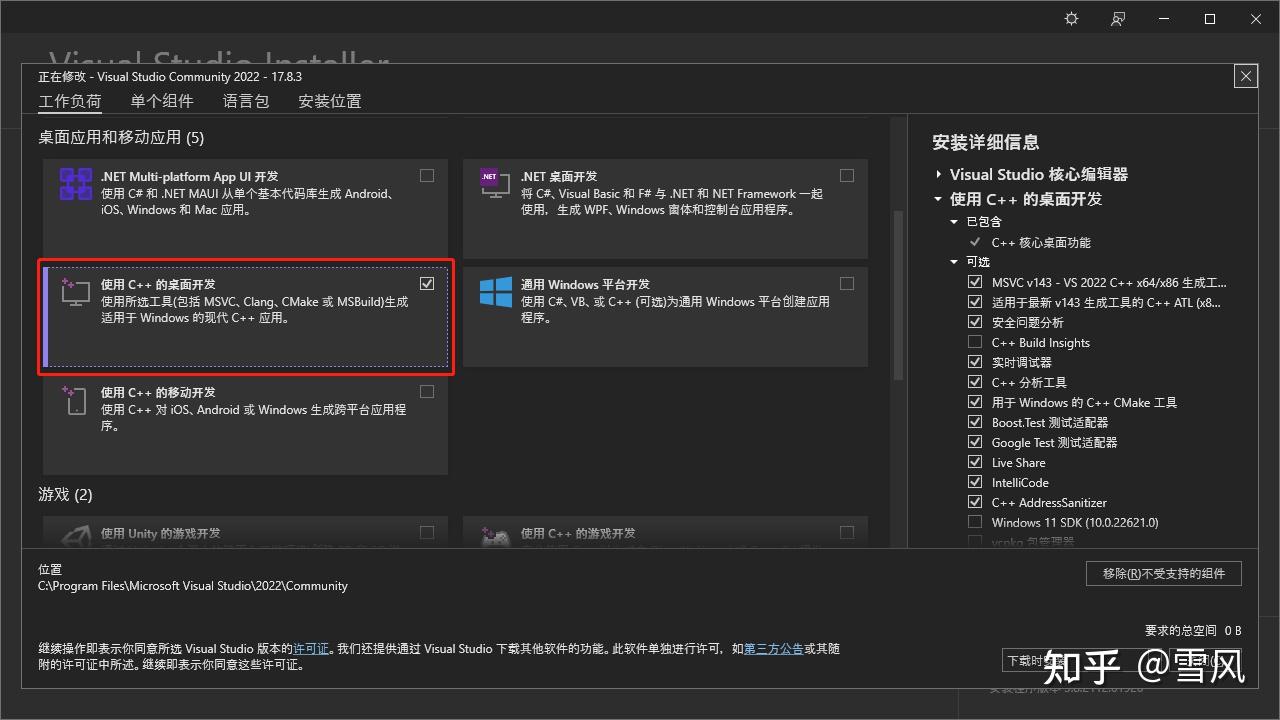
Task: Click 移除不受支持的组件 button
Action: click(x=1164, y=574)
